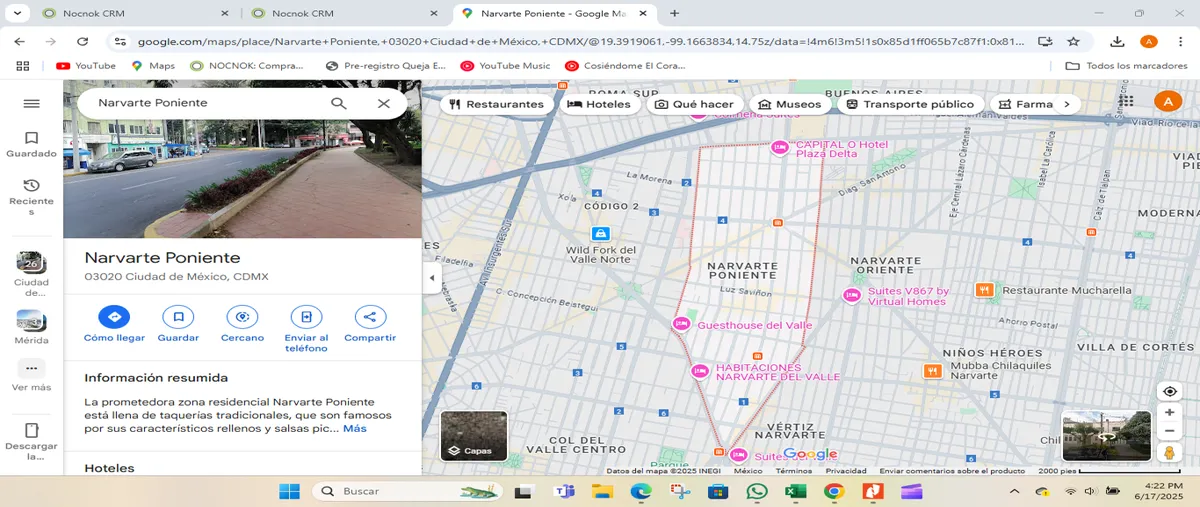1200x507 pixels.
Task: Open the Maps hamburger menu
Action: [x=31, y=103]
